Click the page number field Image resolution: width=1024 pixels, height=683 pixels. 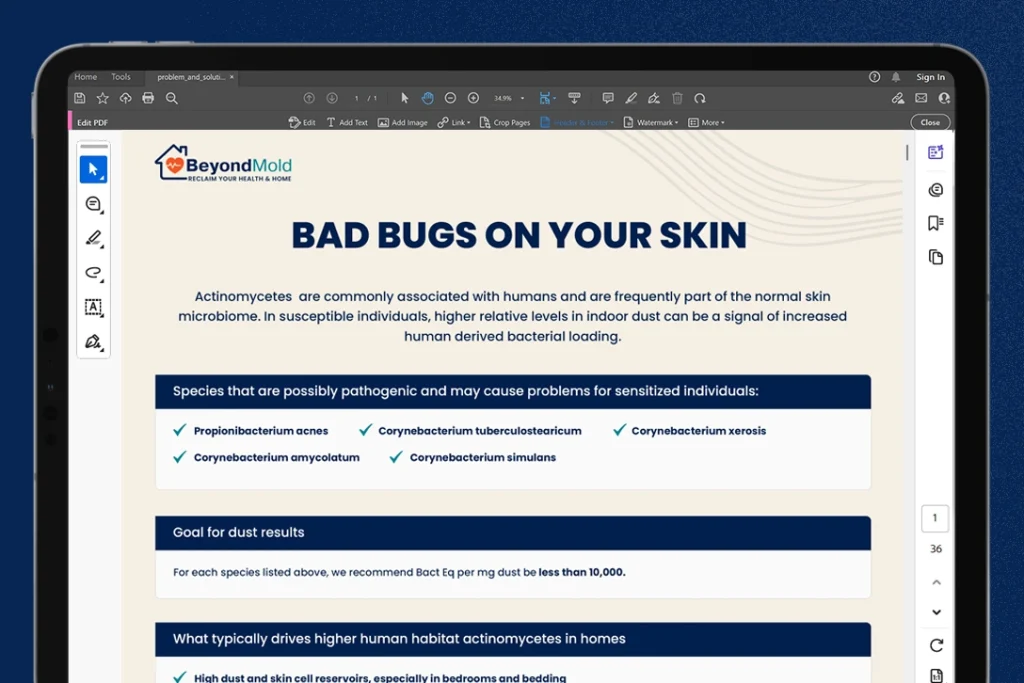(x=357, y=99)
